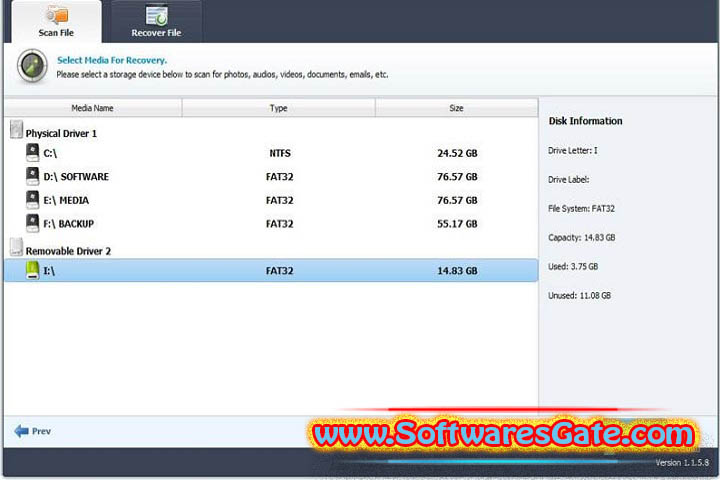Click the Drive Label entry

click(568, 179)
